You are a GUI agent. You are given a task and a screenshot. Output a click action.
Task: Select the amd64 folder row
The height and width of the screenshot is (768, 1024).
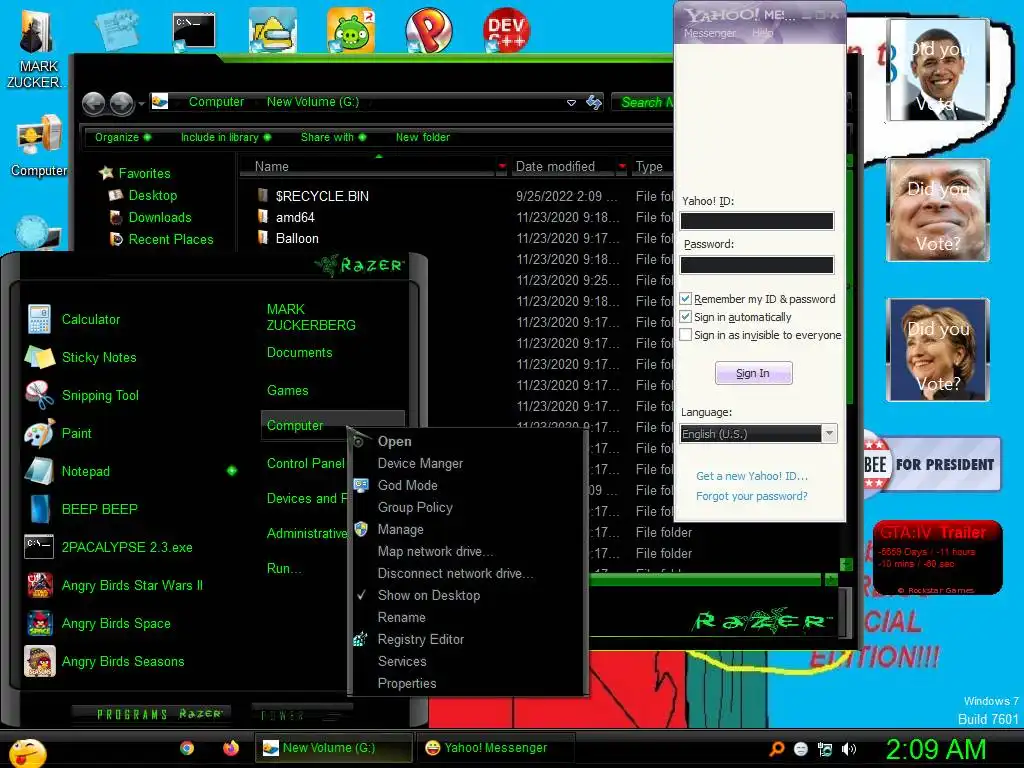[x=295, y=217]
